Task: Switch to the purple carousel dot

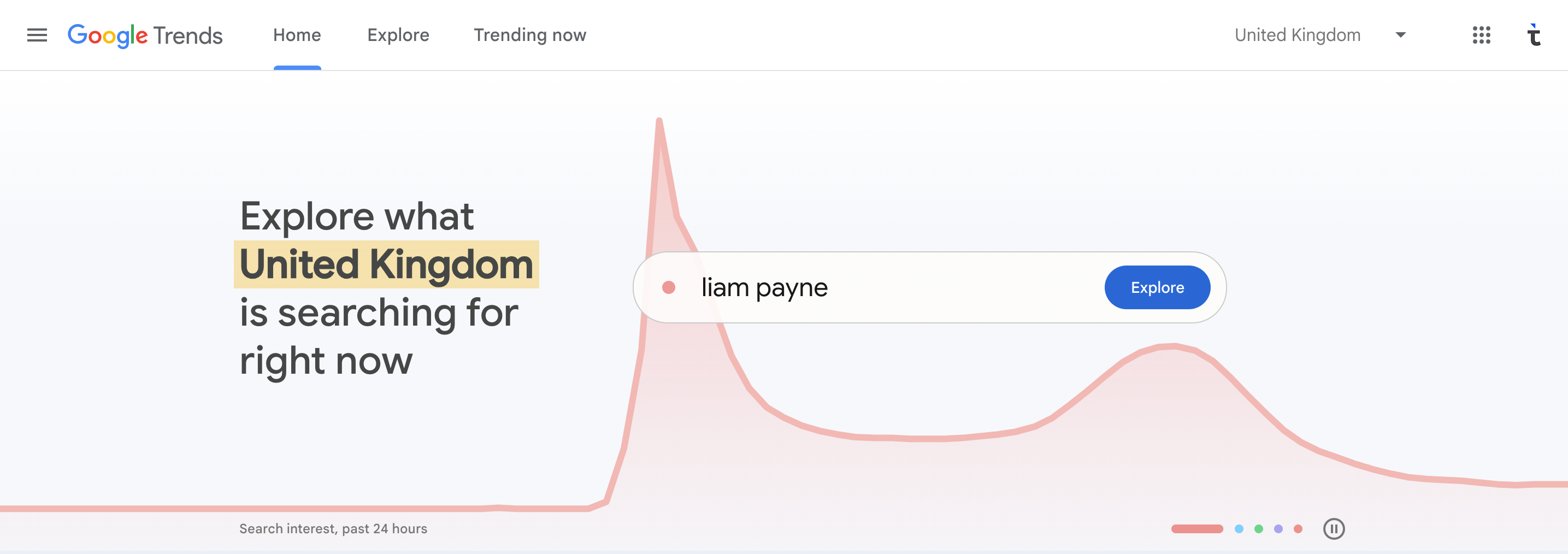Action: [x=1278, y=528]
